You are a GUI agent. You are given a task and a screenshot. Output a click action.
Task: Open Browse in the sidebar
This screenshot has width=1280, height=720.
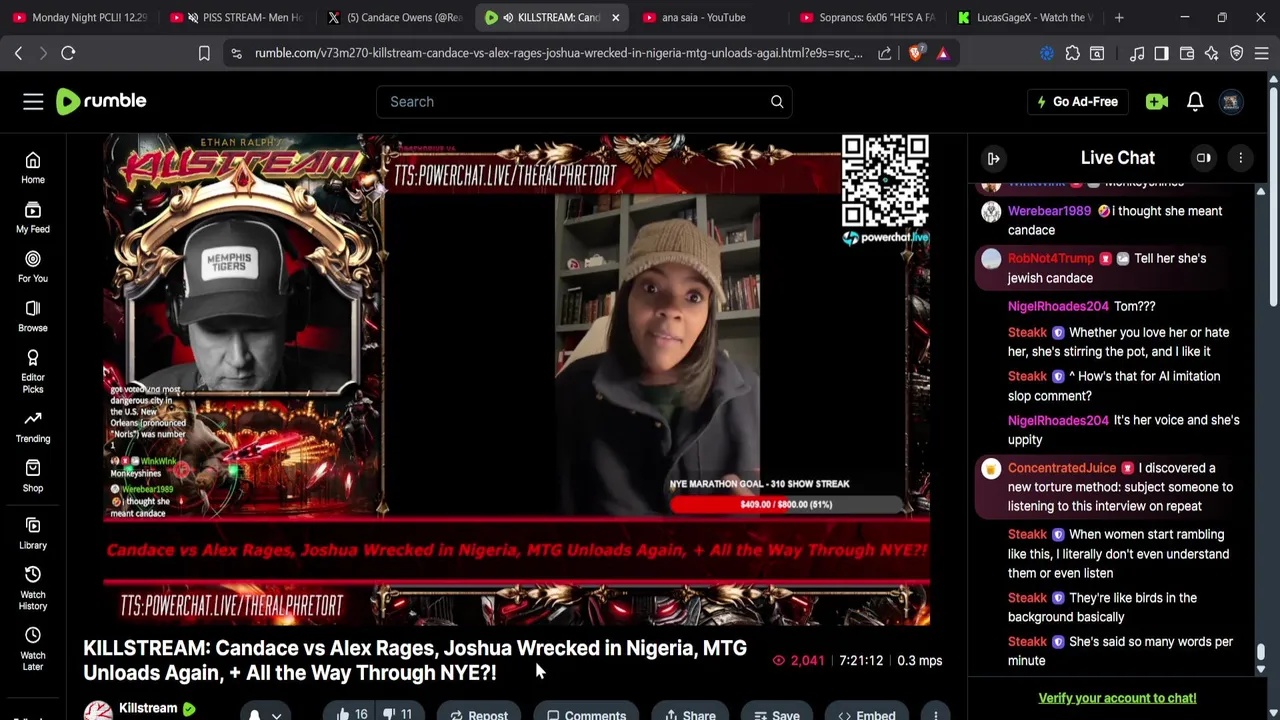pyautogui.click(x=33, y=315)
